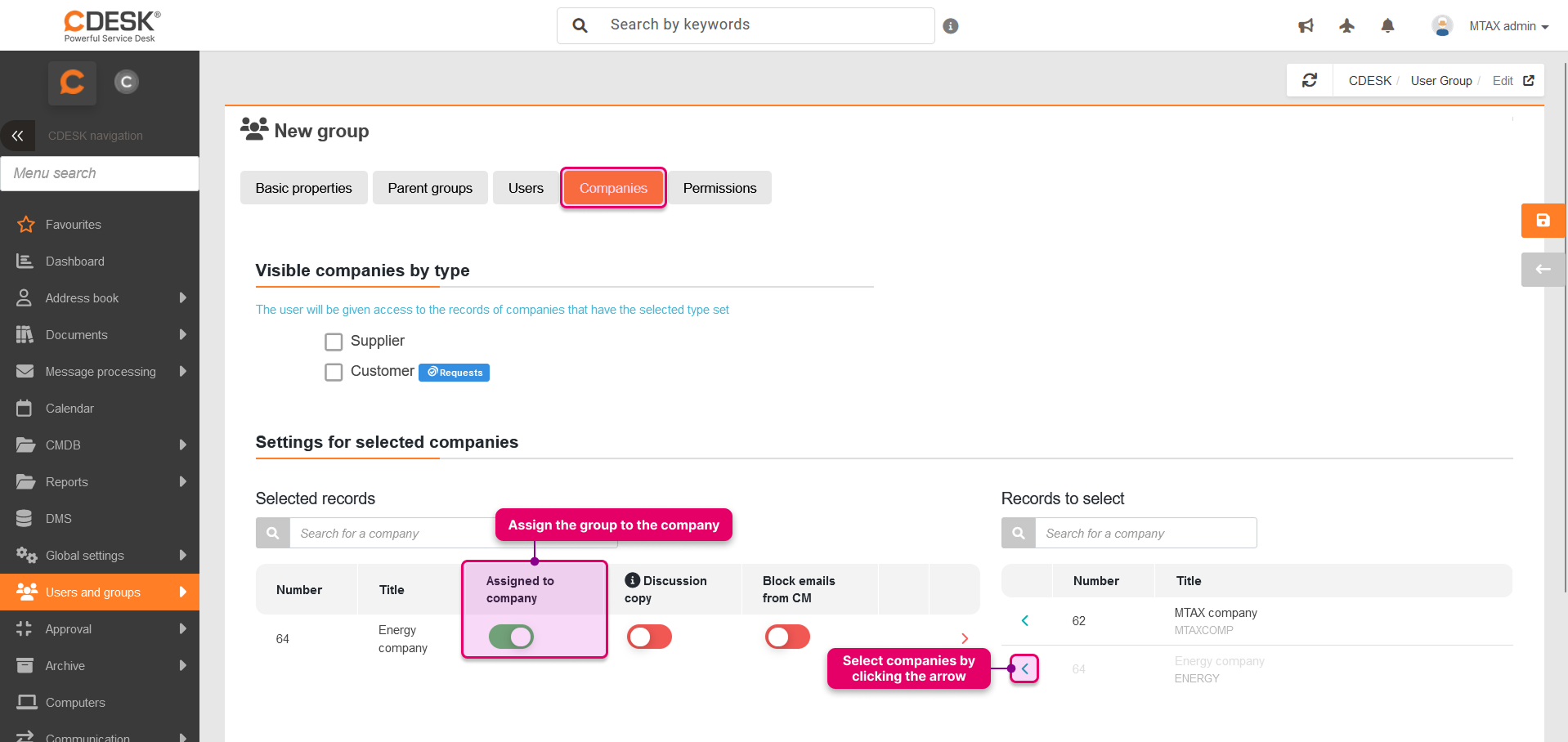Enable the Discussion copy toggle

[x=649, y=637]
